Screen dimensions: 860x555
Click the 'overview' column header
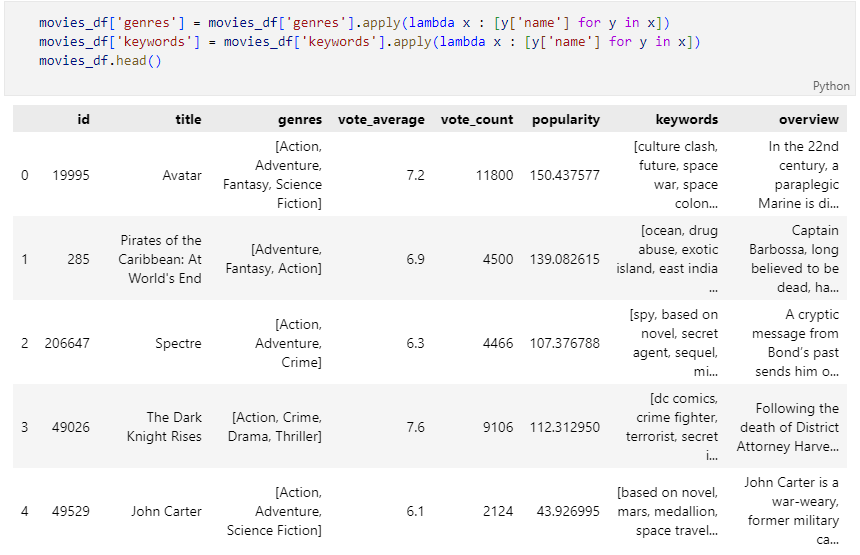pos(809,120)
